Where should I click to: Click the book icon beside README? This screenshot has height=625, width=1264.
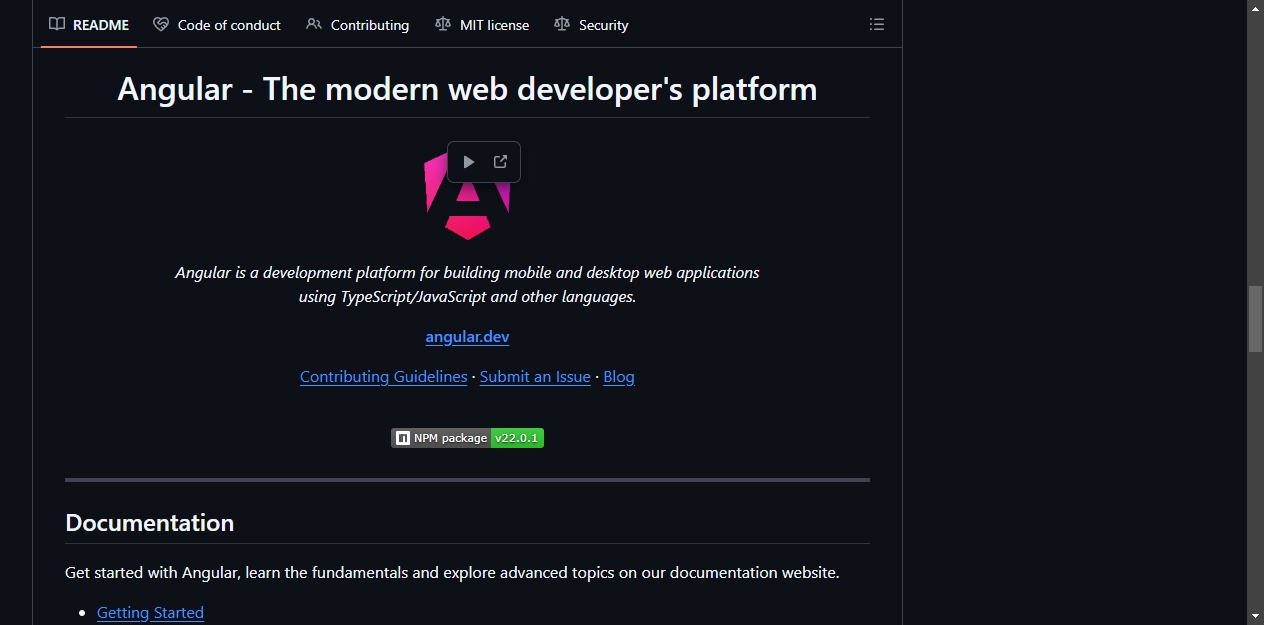click(57, 24)
